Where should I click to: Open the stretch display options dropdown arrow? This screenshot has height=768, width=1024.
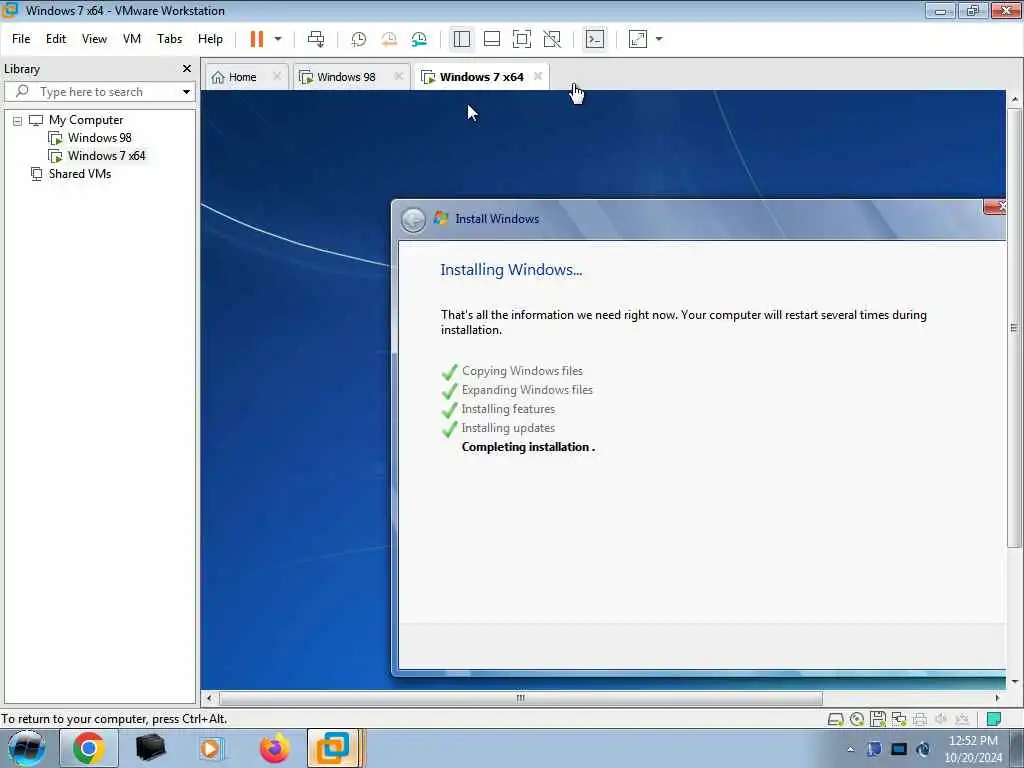[659, 39]
